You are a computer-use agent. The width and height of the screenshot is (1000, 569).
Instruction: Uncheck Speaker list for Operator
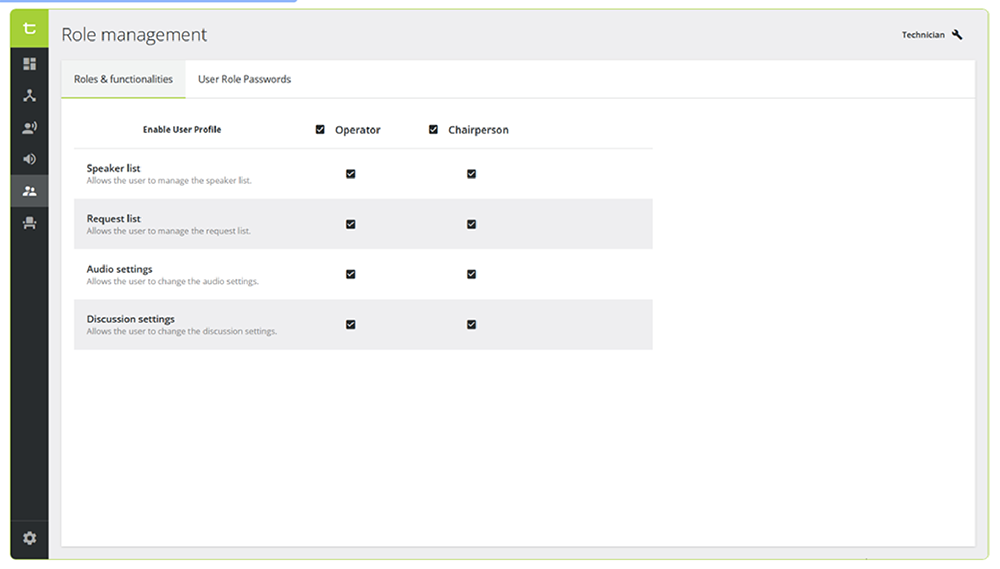tap(350, 174)
